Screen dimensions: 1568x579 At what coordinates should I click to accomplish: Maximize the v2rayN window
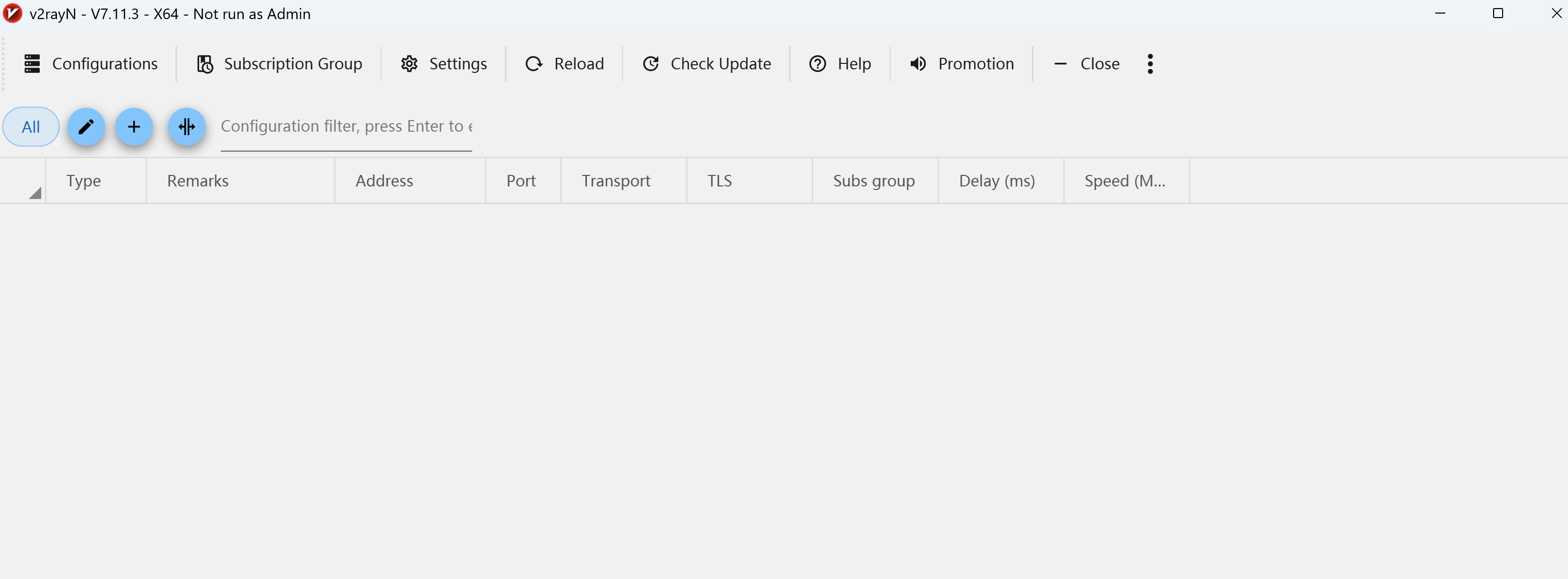1498,14
